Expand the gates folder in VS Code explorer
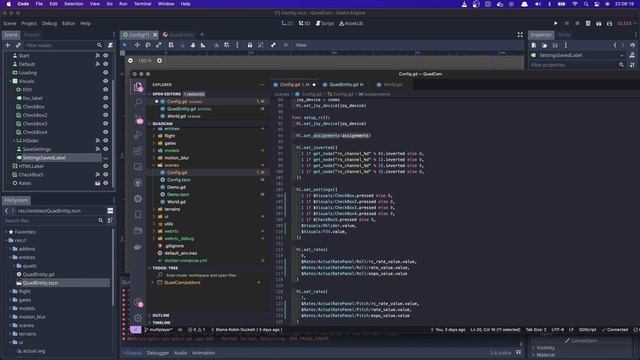The width and height of the screenshot is (640, 360). pos(154,143)
